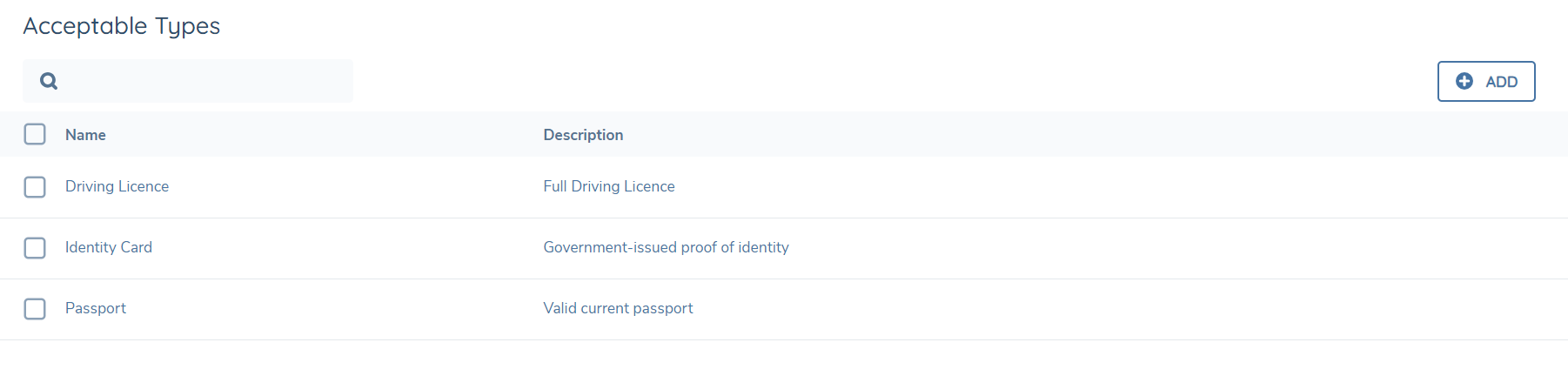This screenshot has height=376, width=1568.
Task: Click the Acceptable Types page heading
Action: [122, 26]
